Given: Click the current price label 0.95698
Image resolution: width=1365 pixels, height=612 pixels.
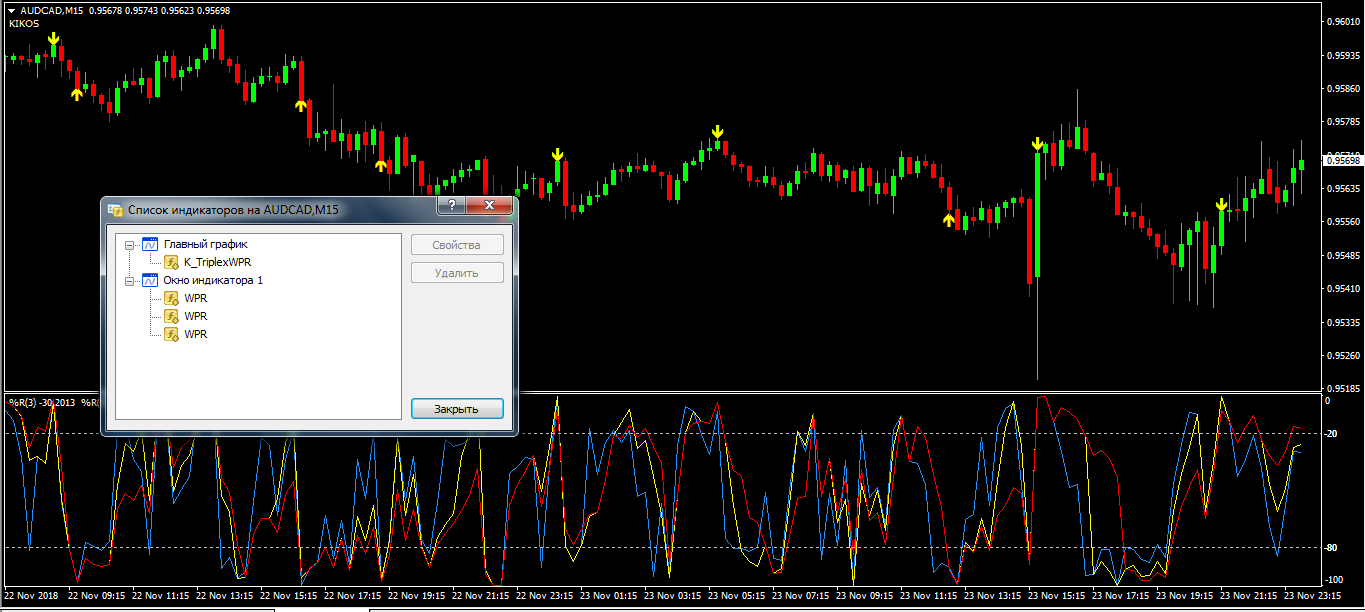Looking at the screenshot, I should 1343,160.
